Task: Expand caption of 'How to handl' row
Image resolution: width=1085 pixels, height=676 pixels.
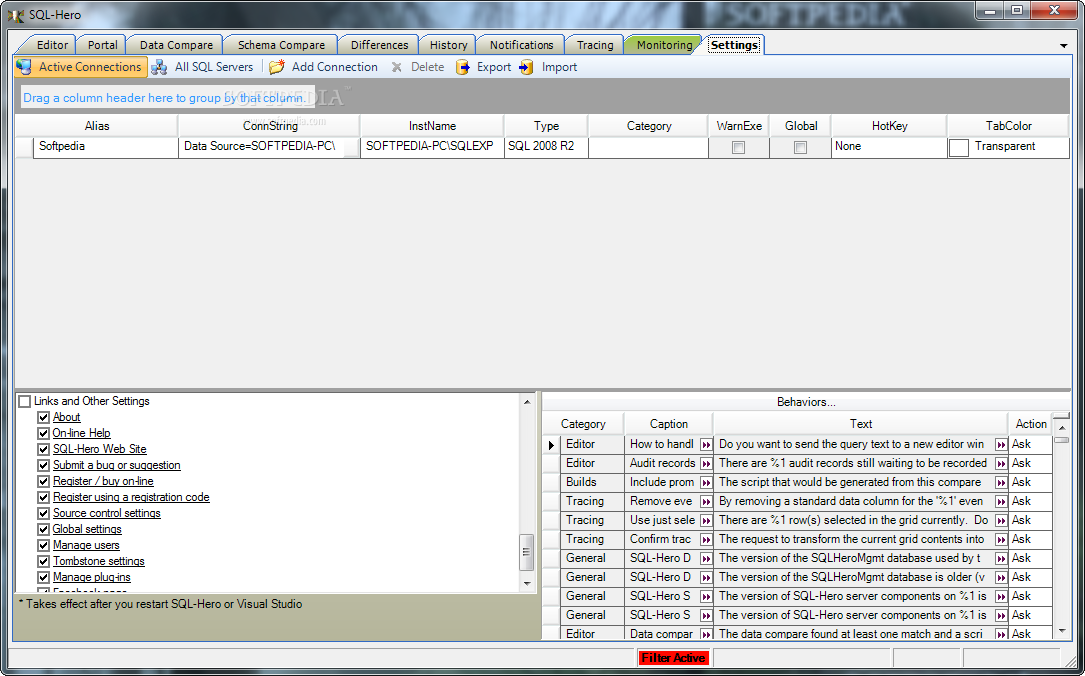Action: [x=706, y=445]
